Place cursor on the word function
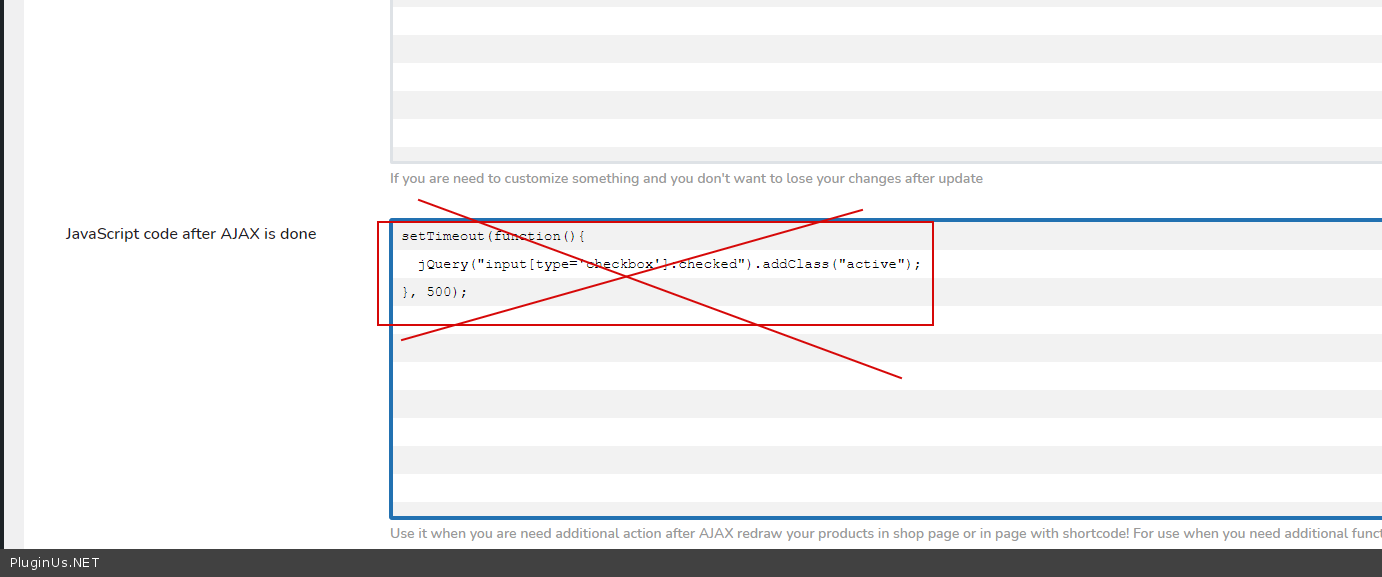The height and width of the screenshot is (577, 1382). 526,237
